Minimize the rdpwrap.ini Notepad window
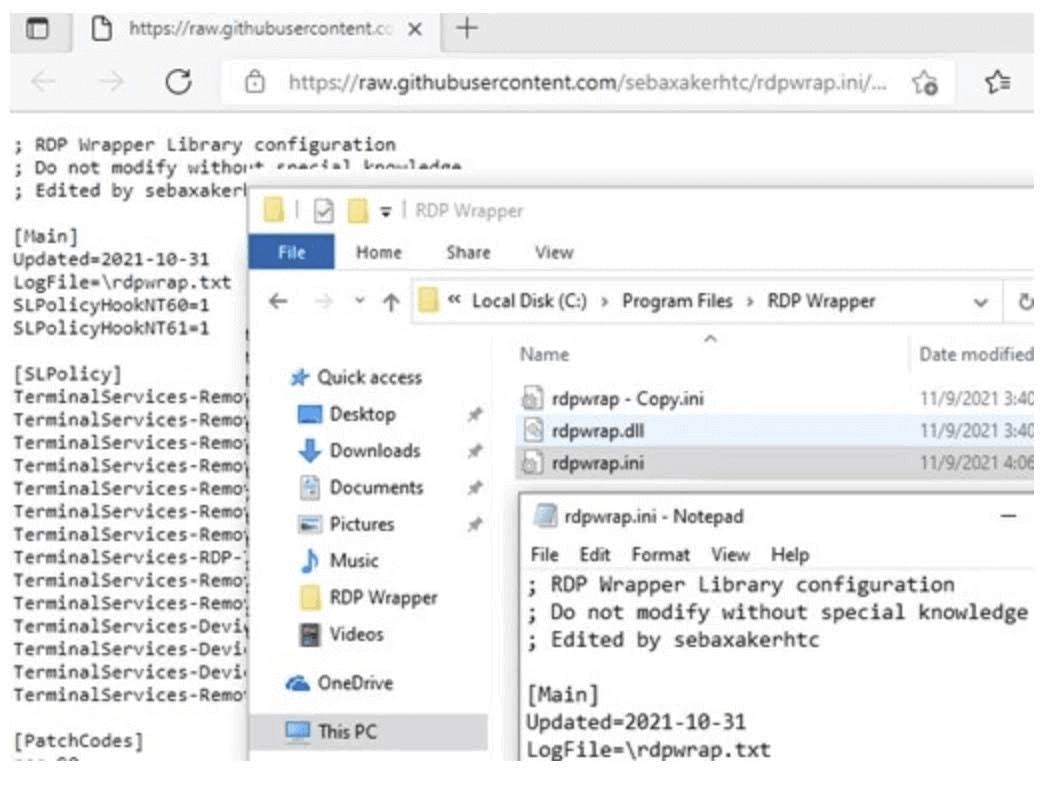The height and width of the screenshot is (786, 1048). (1009, 516)
